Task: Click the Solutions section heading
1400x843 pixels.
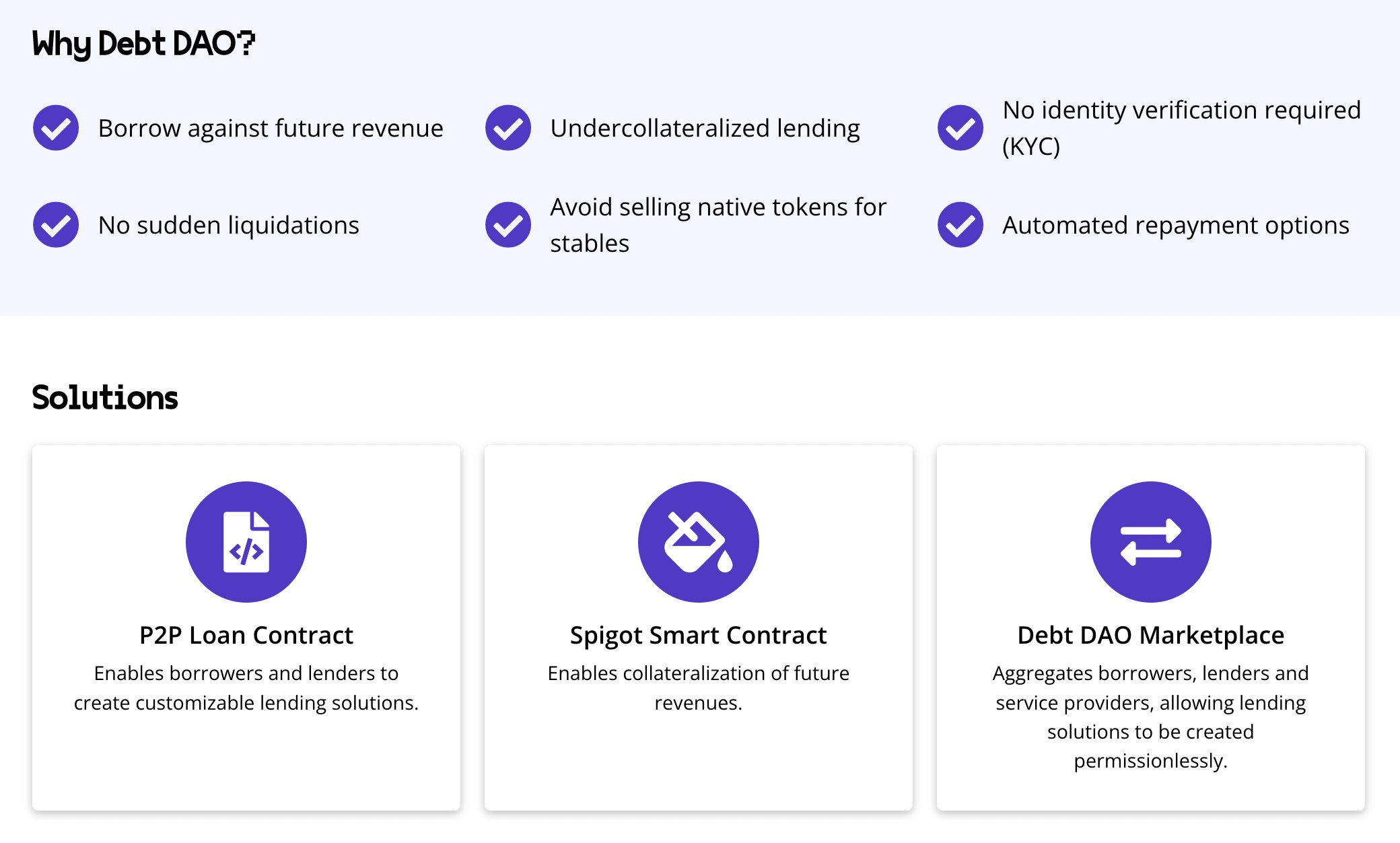Action: point(105,397)
